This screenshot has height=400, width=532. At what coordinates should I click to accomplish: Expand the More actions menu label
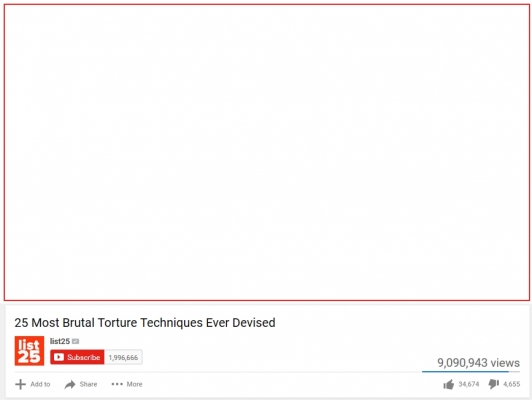pyautogui.click(x=134, y=384)
